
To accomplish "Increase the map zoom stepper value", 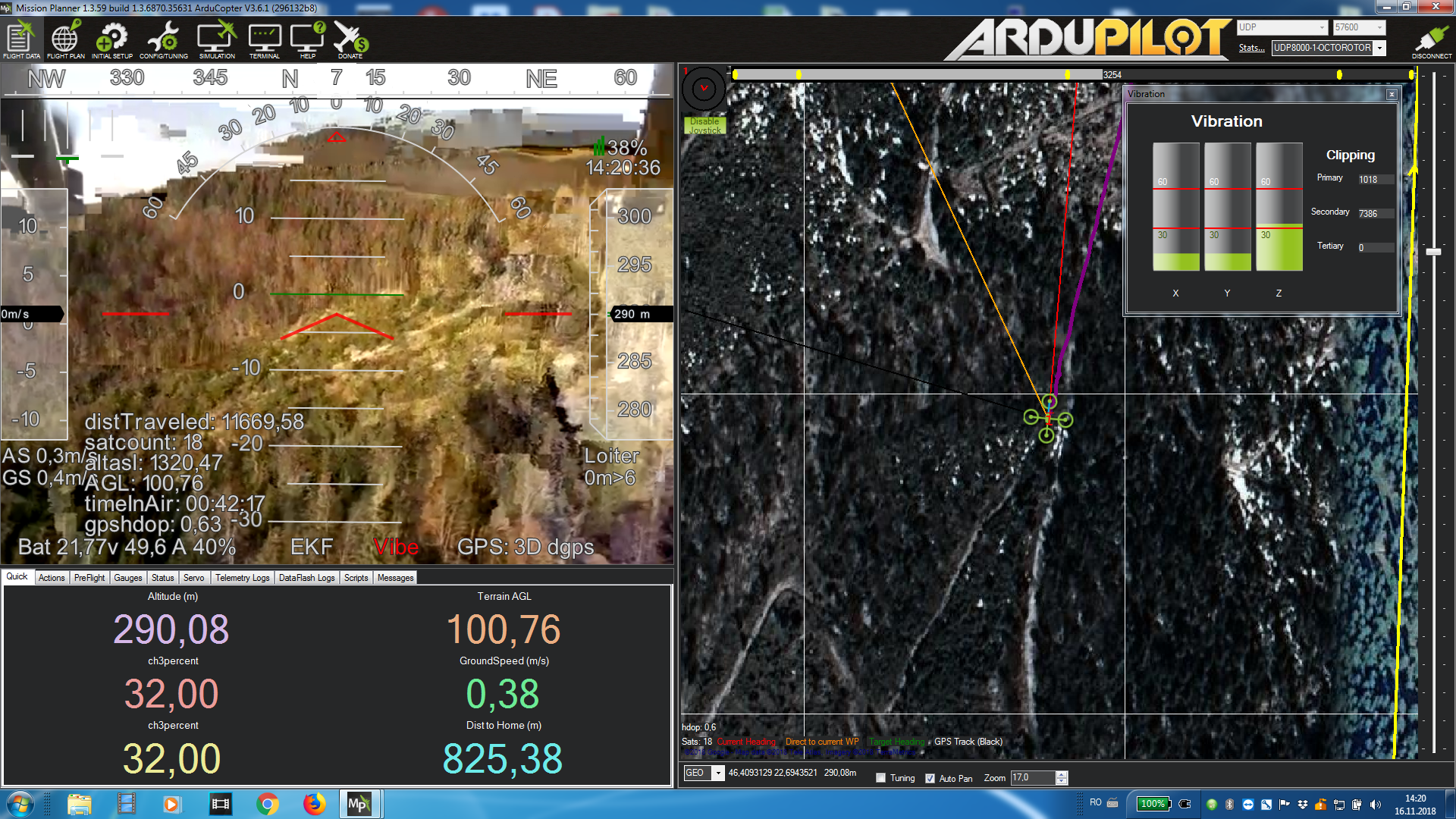I will pyautogui.click(x=1062, y=774).
